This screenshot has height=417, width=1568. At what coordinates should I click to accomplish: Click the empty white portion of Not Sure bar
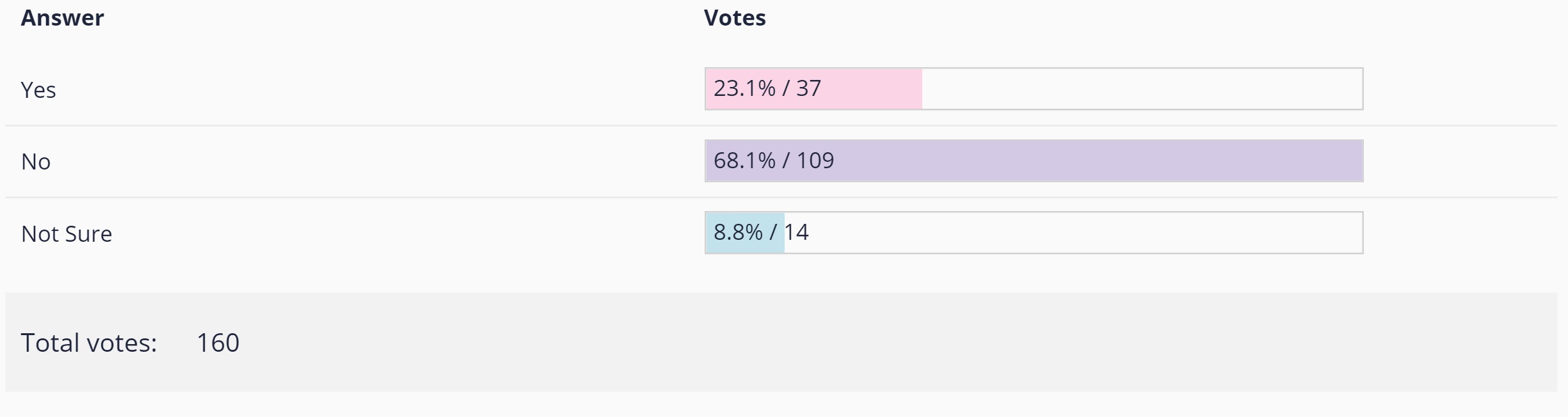1075,233
